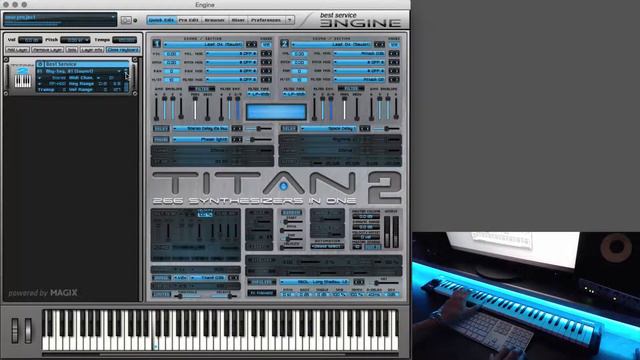Select oscillator section 1 number button

156,44
